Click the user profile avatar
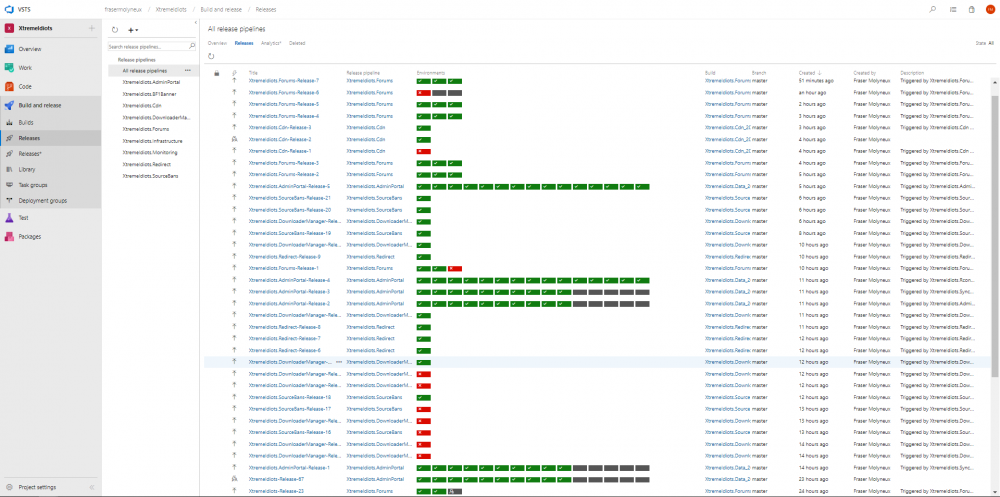The image size is (1000, 497). coord(989,9)
